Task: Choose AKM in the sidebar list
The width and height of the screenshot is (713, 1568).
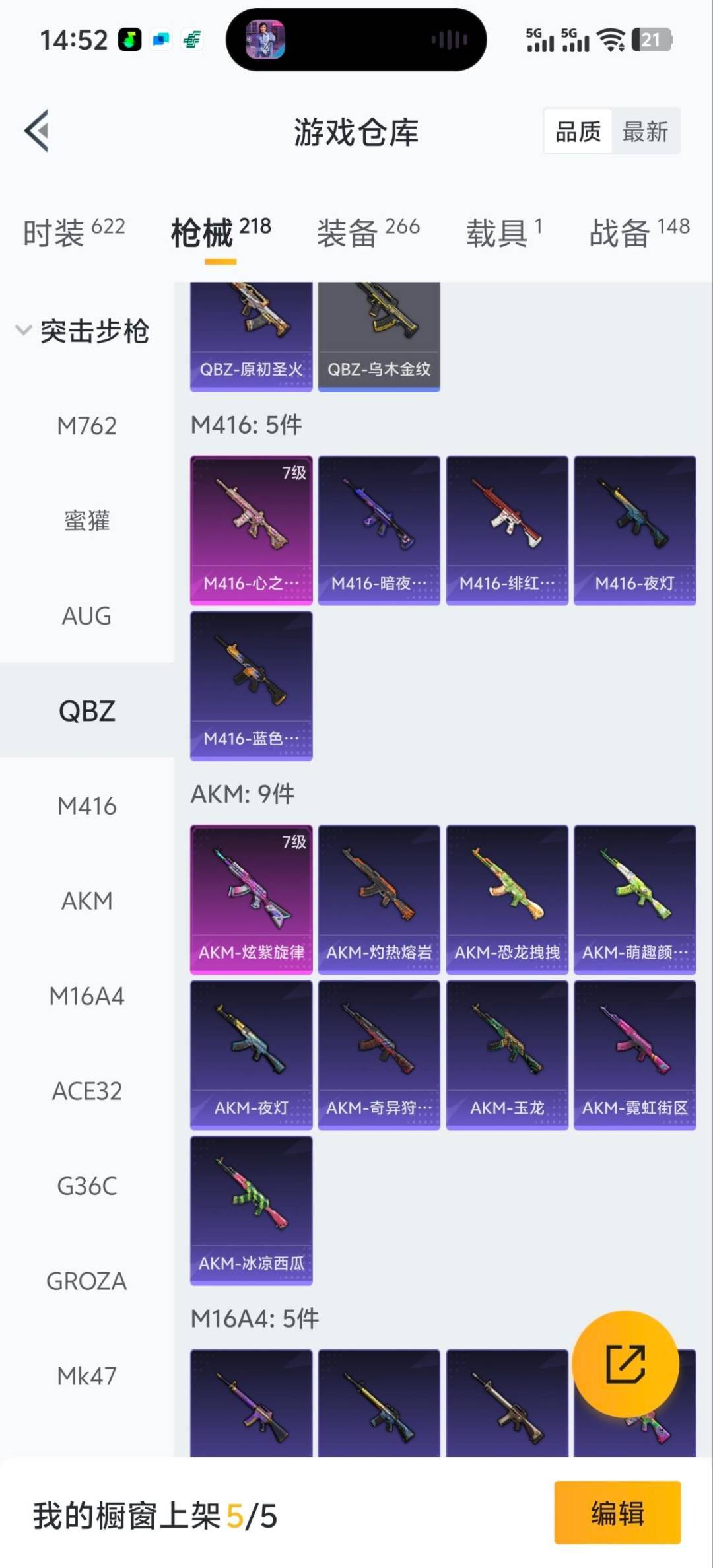Action: pos(87,901)
